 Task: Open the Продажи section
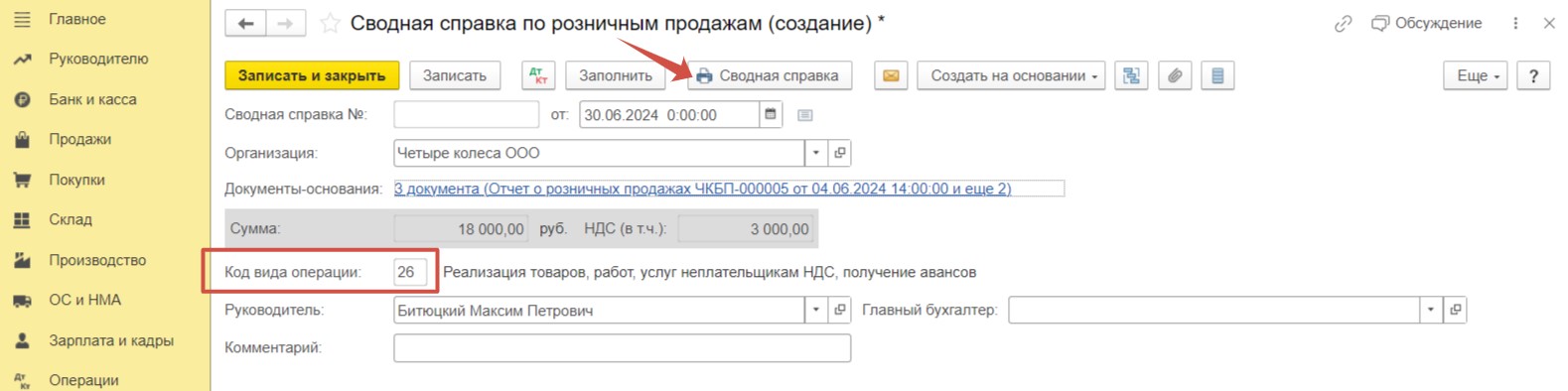point(79,139)
